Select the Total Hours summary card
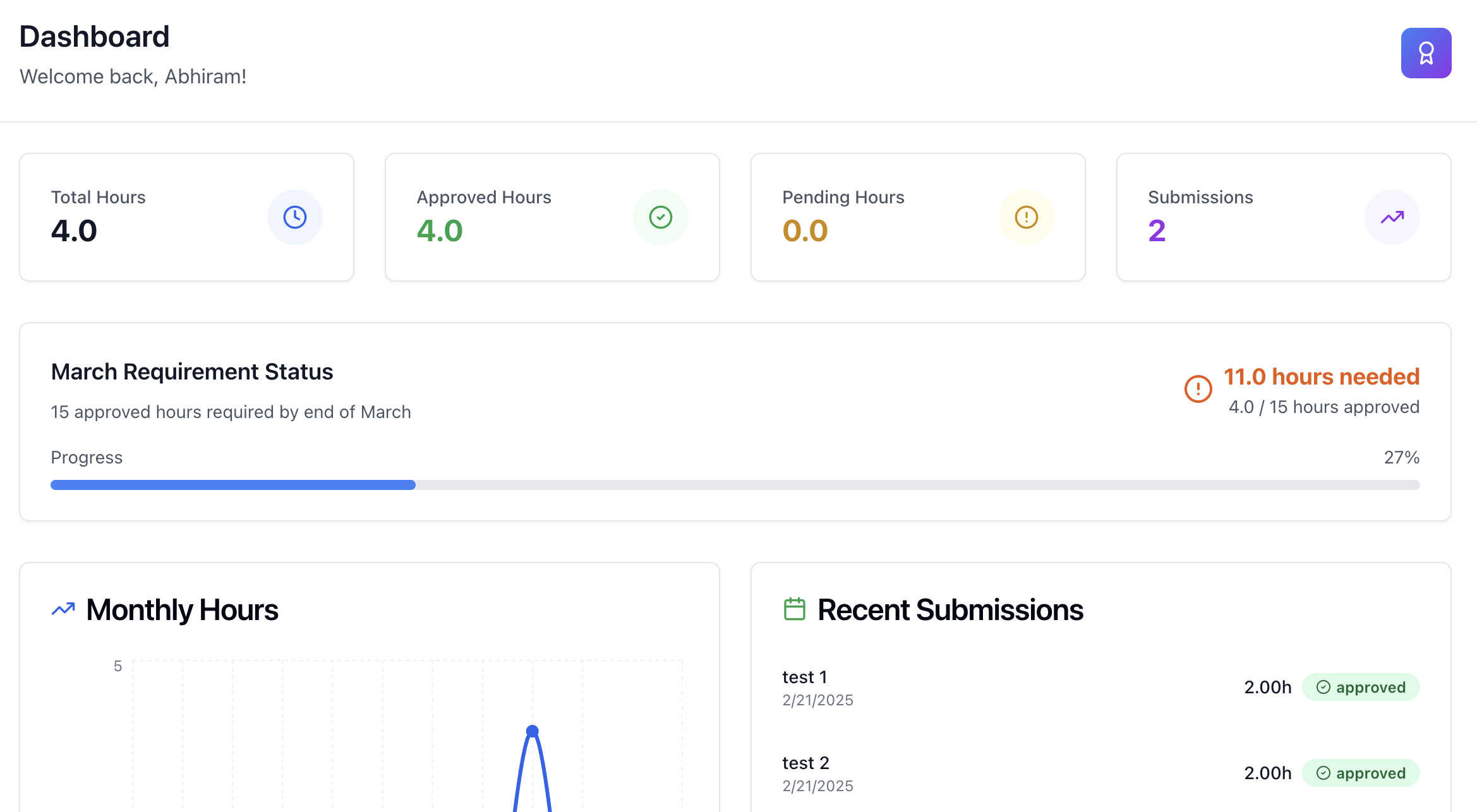This screenshot has width=1477, height=812. point(186,217)
